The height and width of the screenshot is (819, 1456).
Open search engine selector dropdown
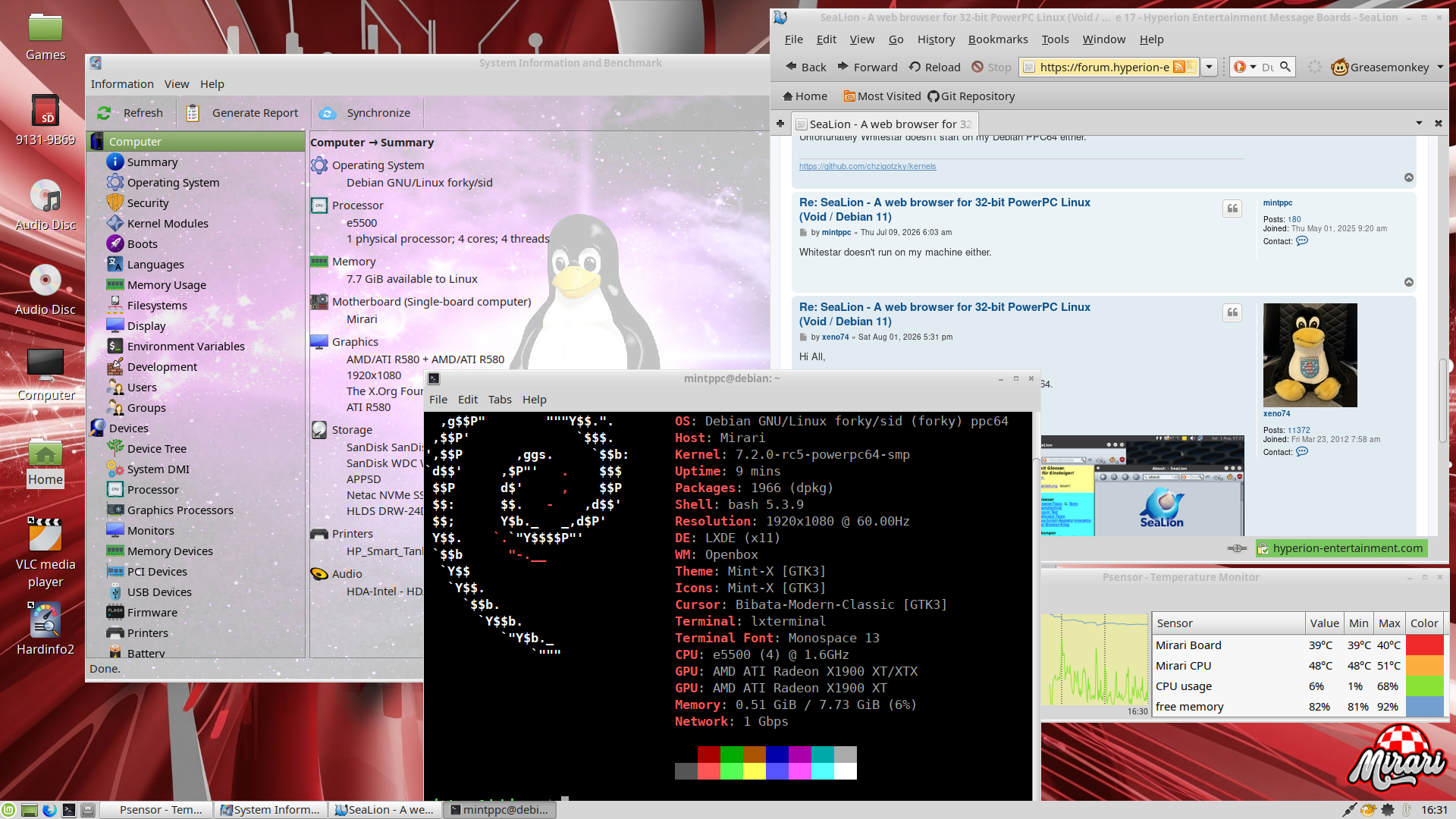point(1253,67)
